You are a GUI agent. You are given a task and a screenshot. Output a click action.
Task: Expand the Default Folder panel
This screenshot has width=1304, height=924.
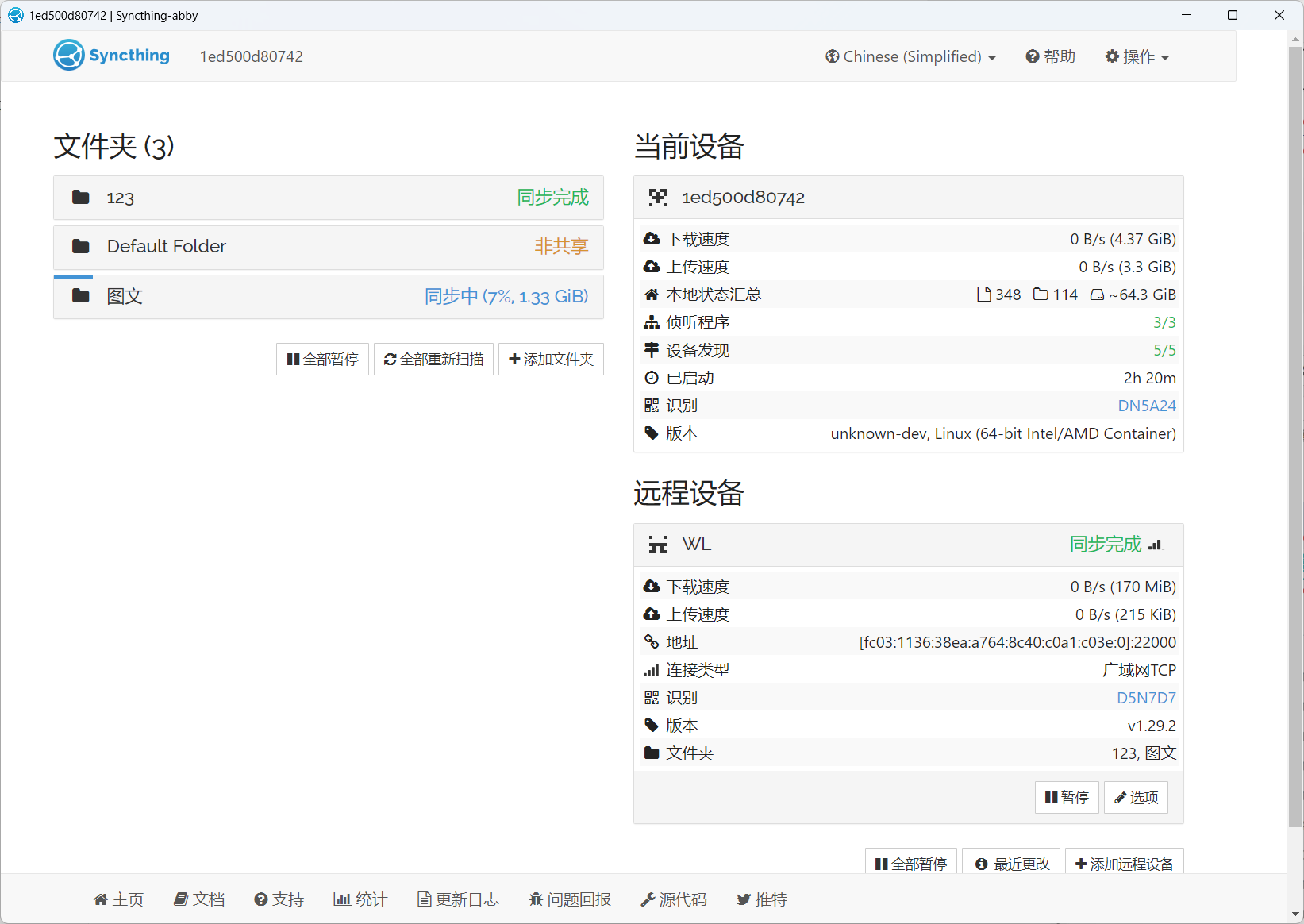pos(329,247)
